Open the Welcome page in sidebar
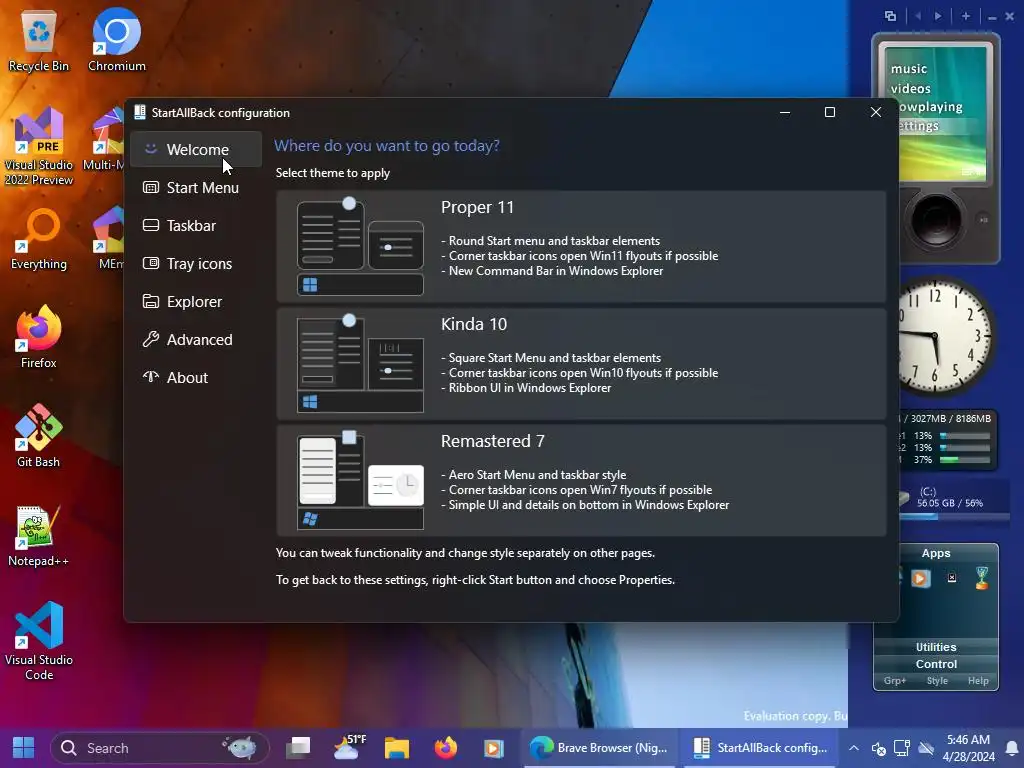 (195, 149)
